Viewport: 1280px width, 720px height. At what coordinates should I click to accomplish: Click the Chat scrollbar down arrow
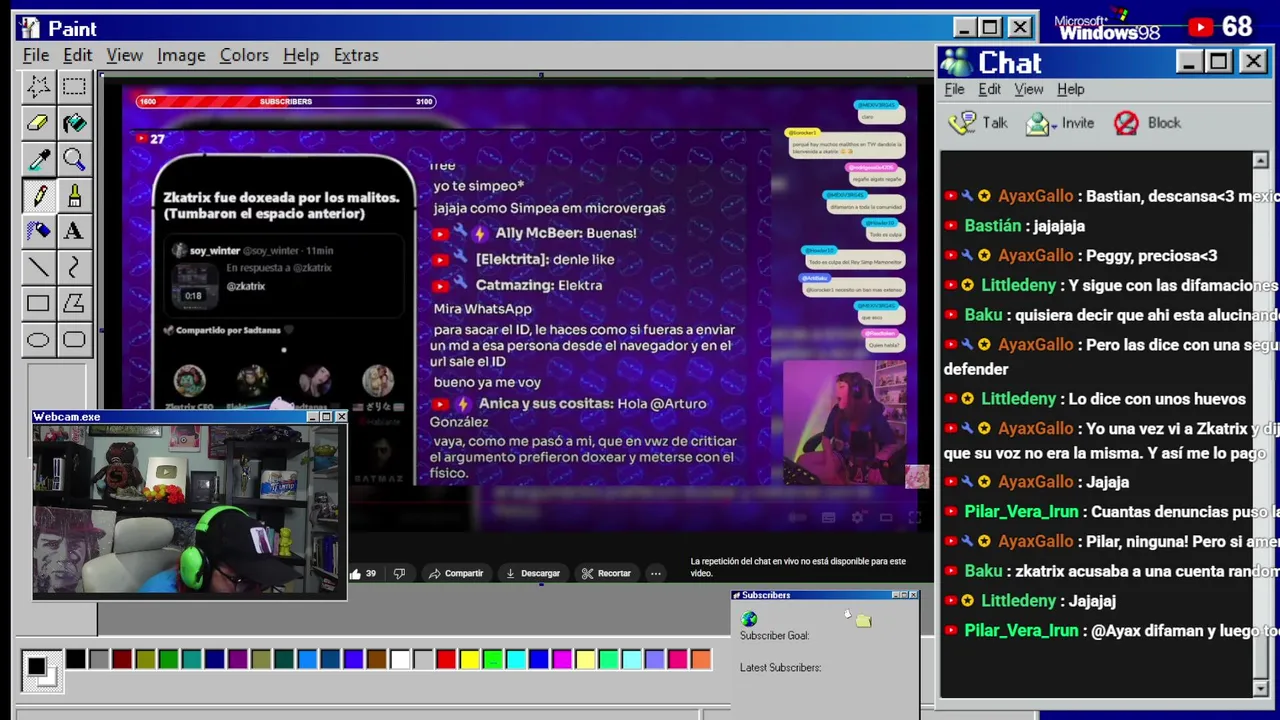[1260, 688]
